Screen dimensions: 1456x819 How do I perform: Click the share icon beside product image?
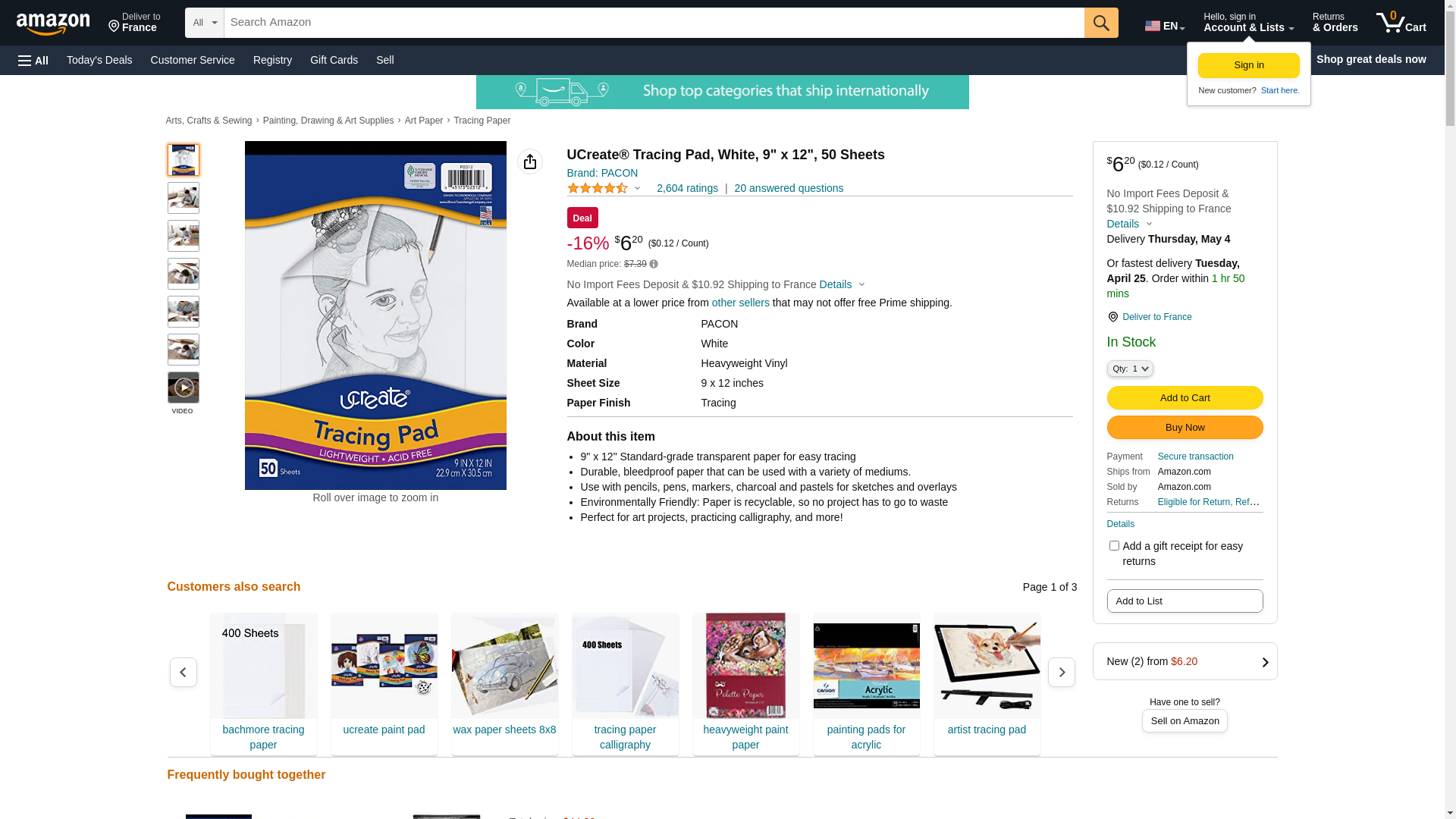click(x=530, y=162)
